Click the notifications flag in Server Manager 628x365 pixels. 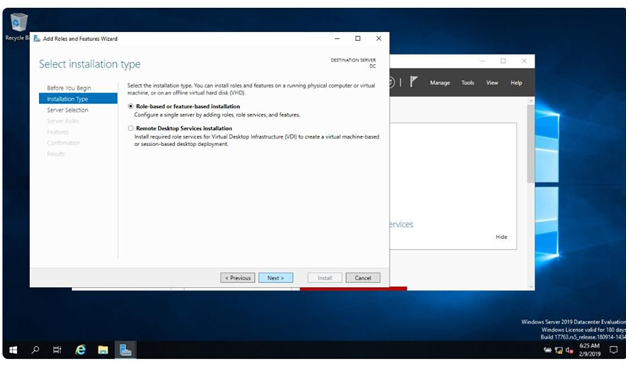click(413, 82)
